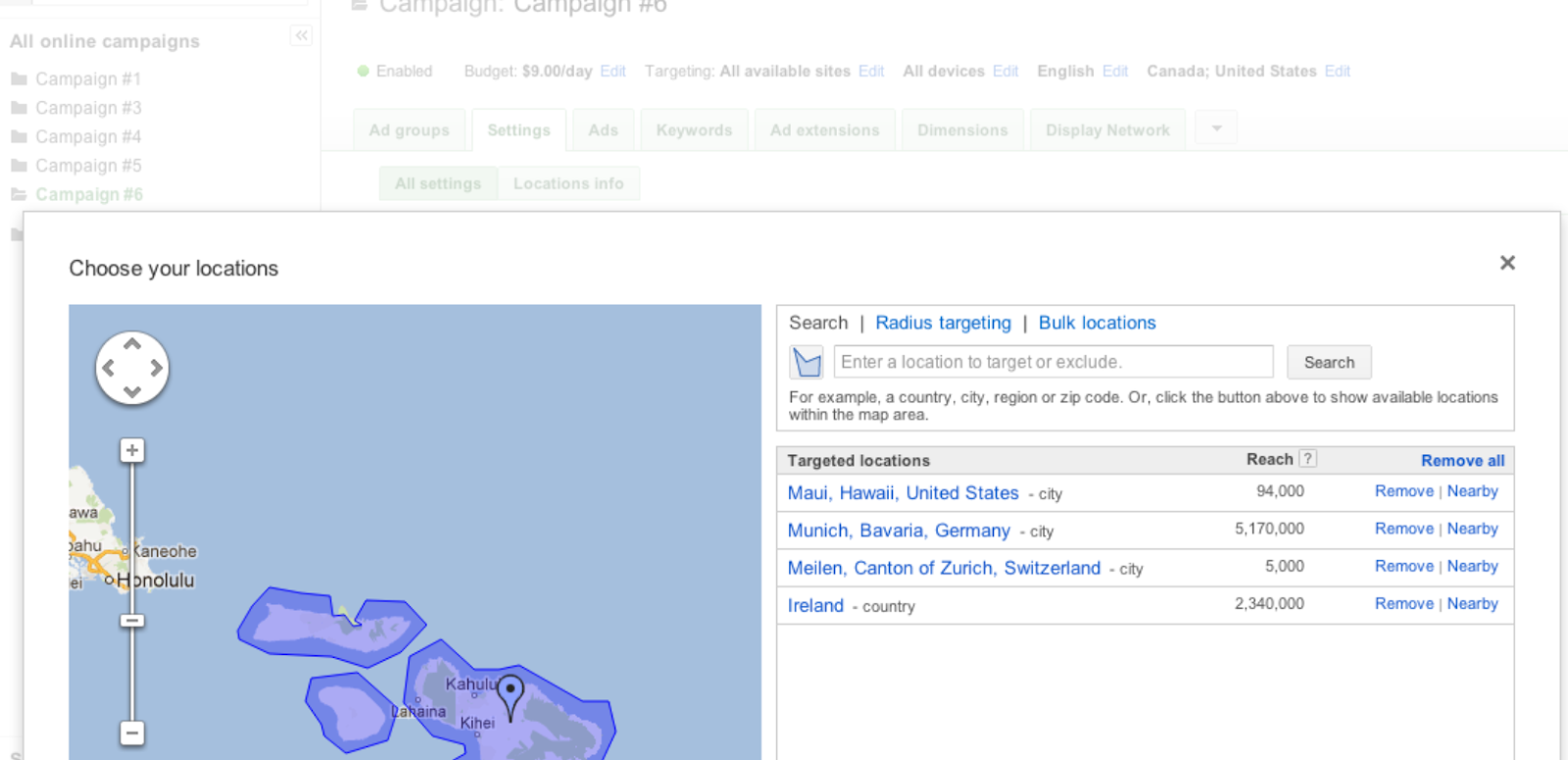1568x760 pixels.
Task: Pan the map left with arrow
Action: pos(109,369)
